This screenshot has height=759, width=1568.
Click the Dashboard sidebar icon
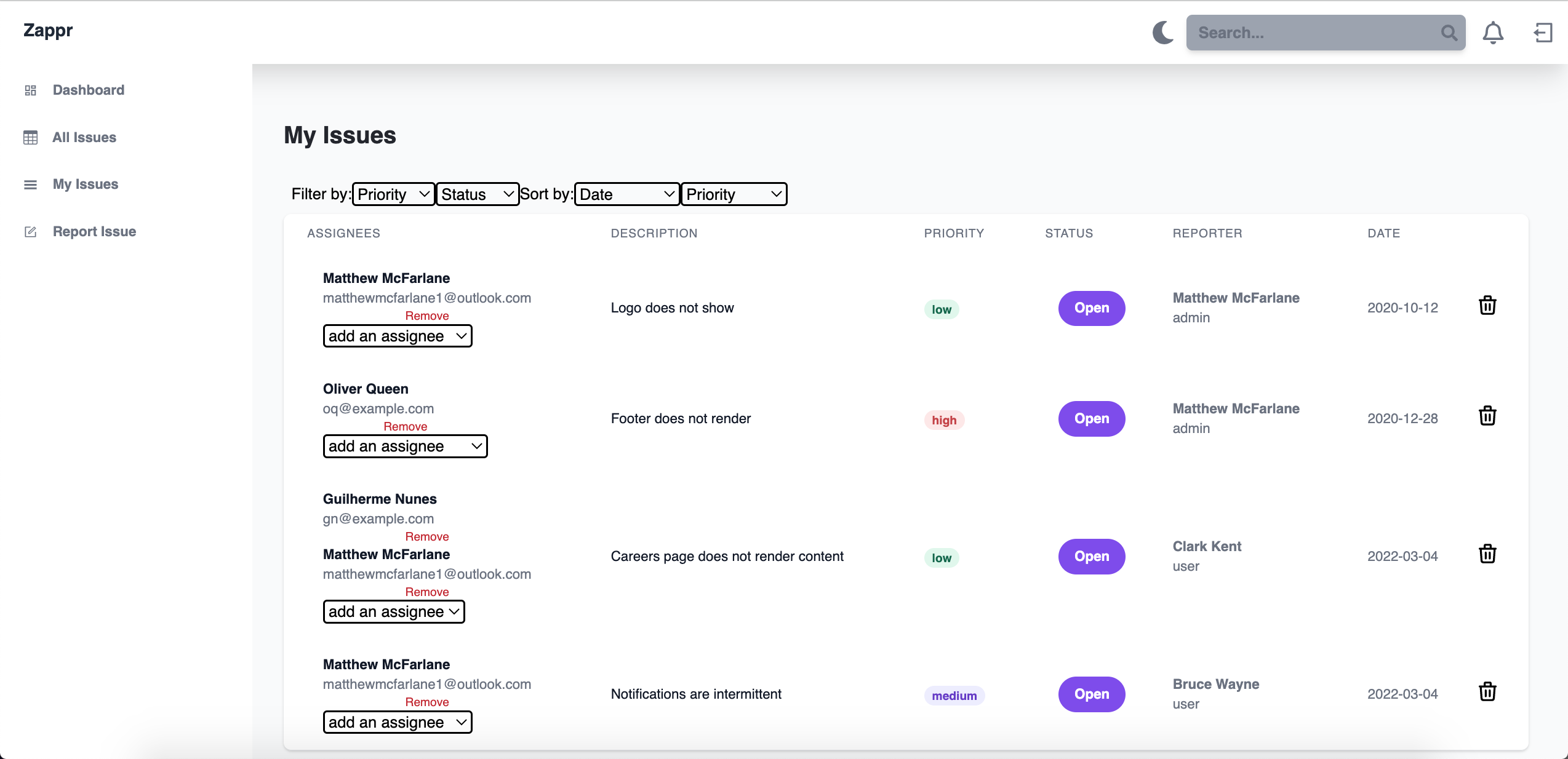click(x=30, y=90)
